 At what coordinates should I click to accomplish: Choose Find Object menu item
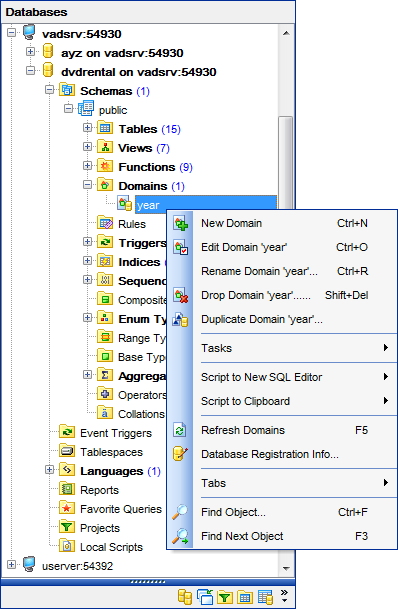coord(282,512)
